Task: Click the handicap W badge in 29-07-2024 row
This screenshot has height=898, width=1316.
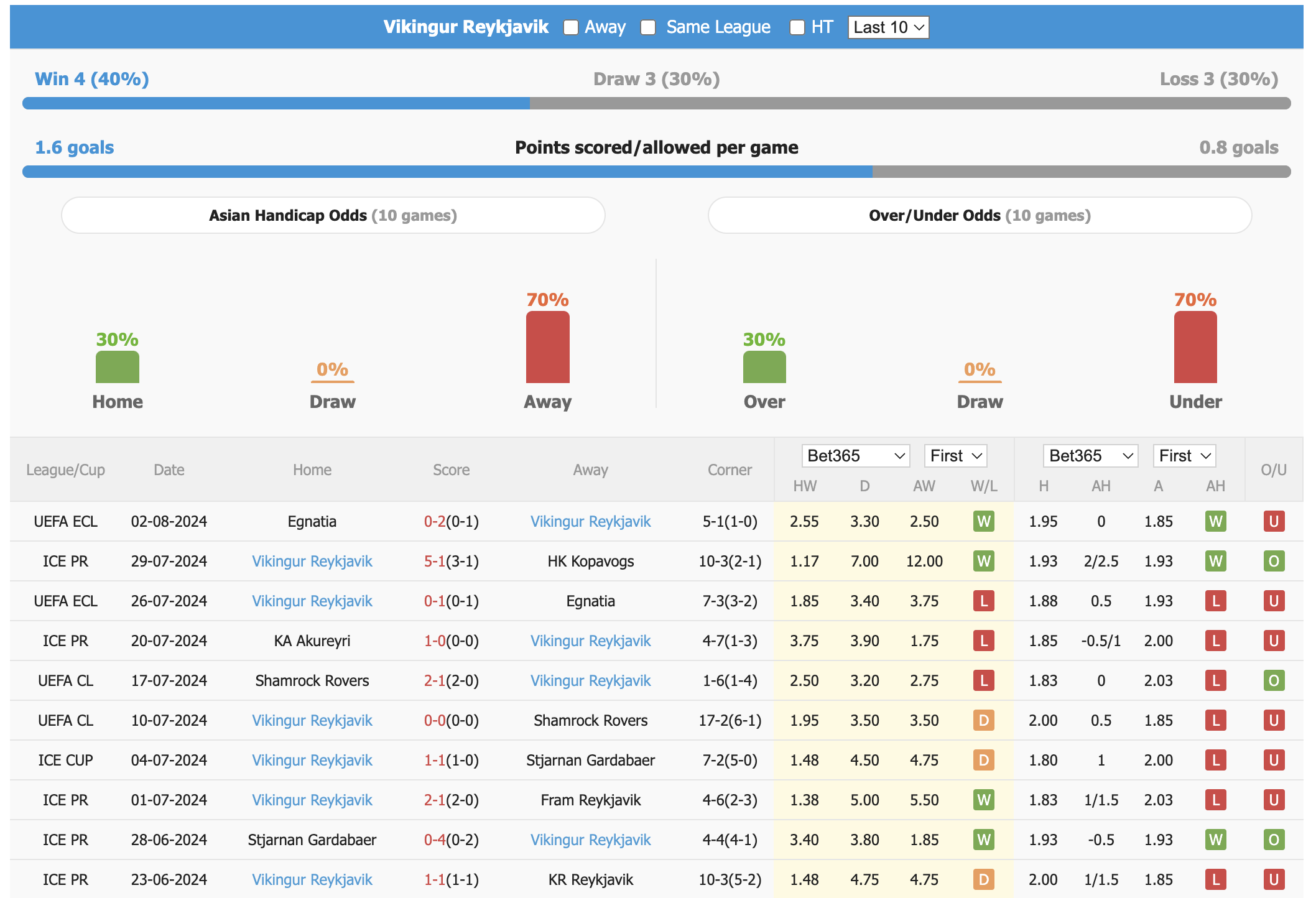Action: click(x=1216, y=561)
